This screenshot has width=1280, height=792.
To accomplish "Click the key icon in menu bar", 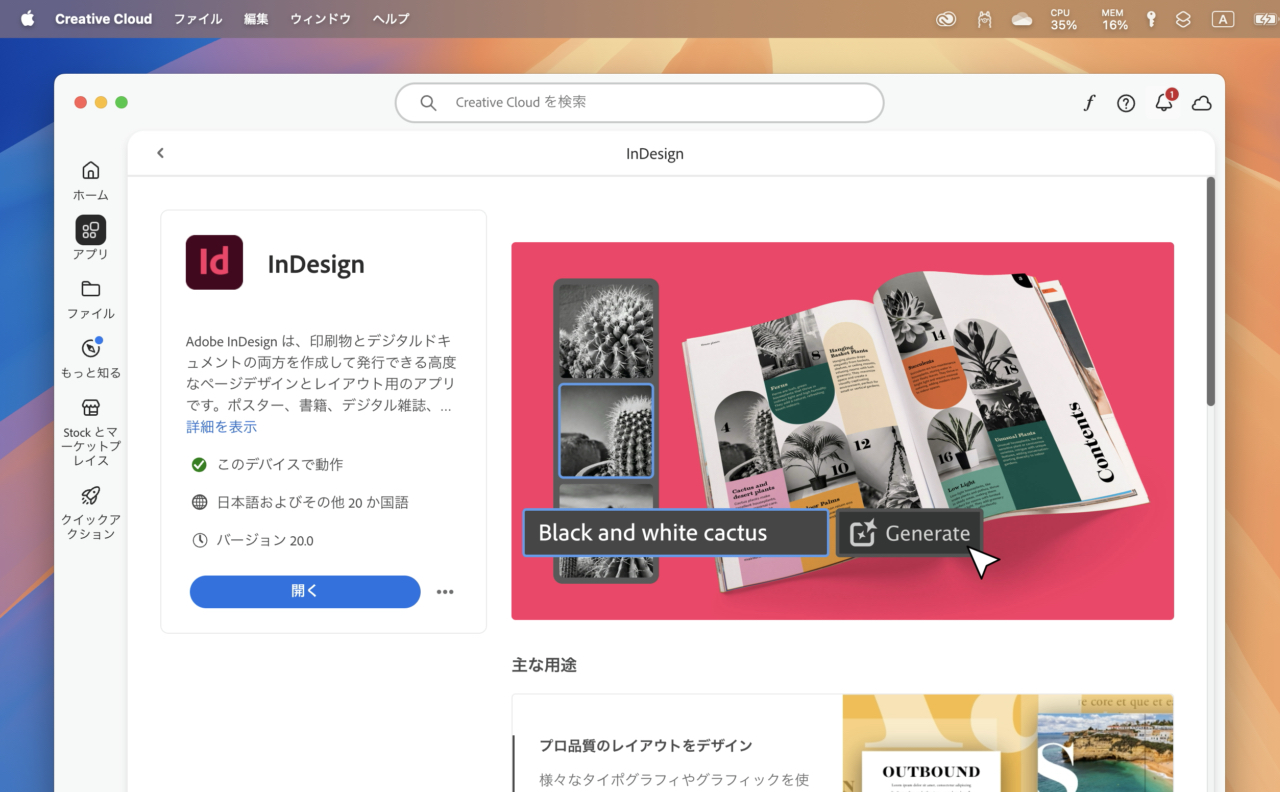I will tap(1151, 19).
